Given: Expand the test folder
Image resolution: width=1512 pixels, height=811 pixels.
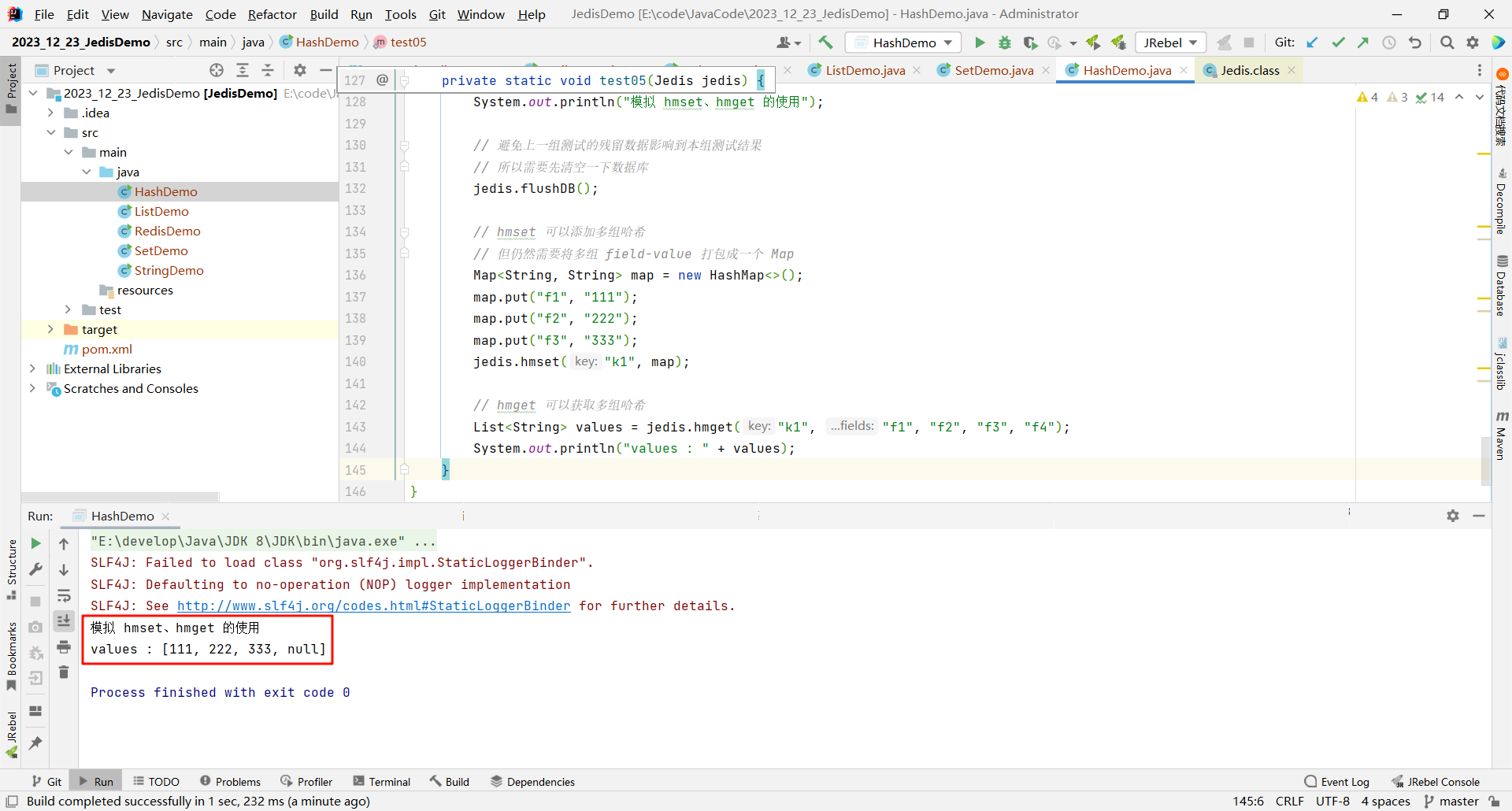Looking at the screenshot, I should (x=69, y=309).
